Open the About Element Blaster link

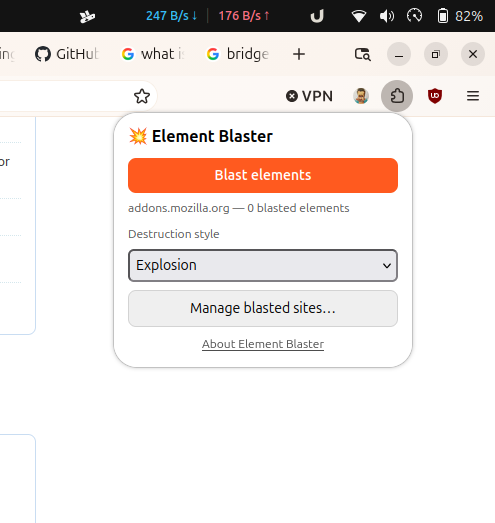click(263, 344)
